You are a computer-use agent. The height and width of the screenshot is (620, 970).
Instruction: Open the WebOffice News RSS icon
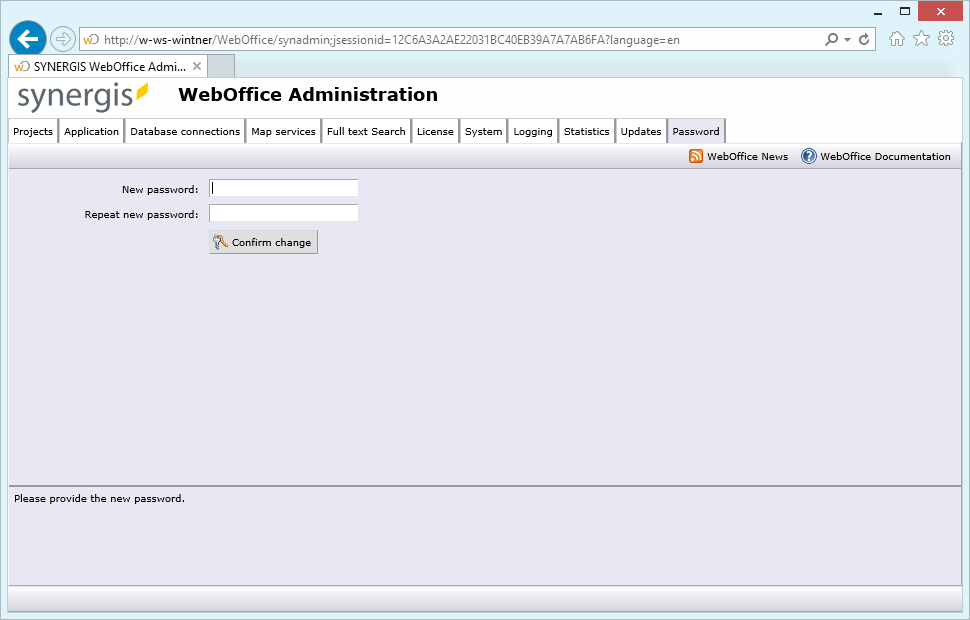click(696, 156)
